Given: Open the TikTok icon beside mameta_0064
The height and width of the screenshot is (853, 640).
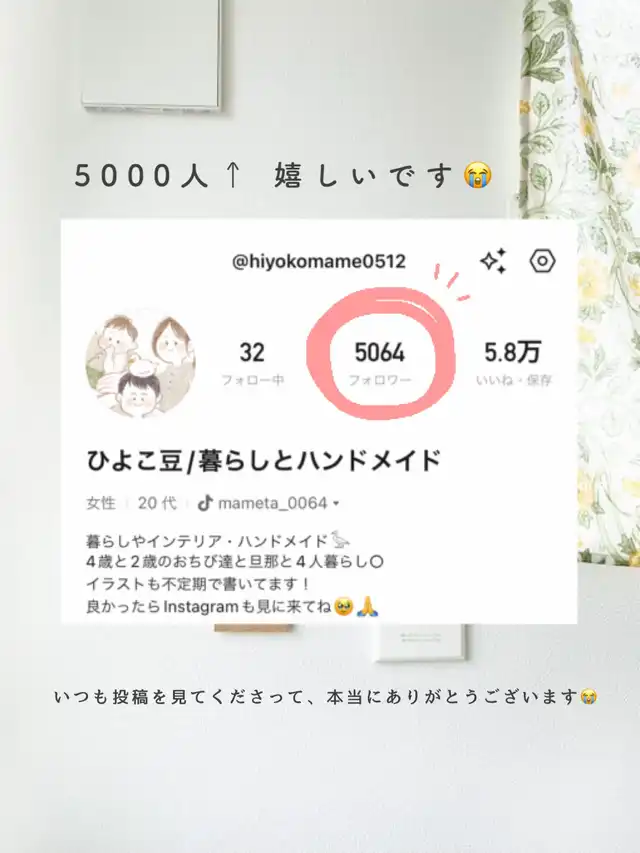Looking at the screenshot, I should [205, 503].
